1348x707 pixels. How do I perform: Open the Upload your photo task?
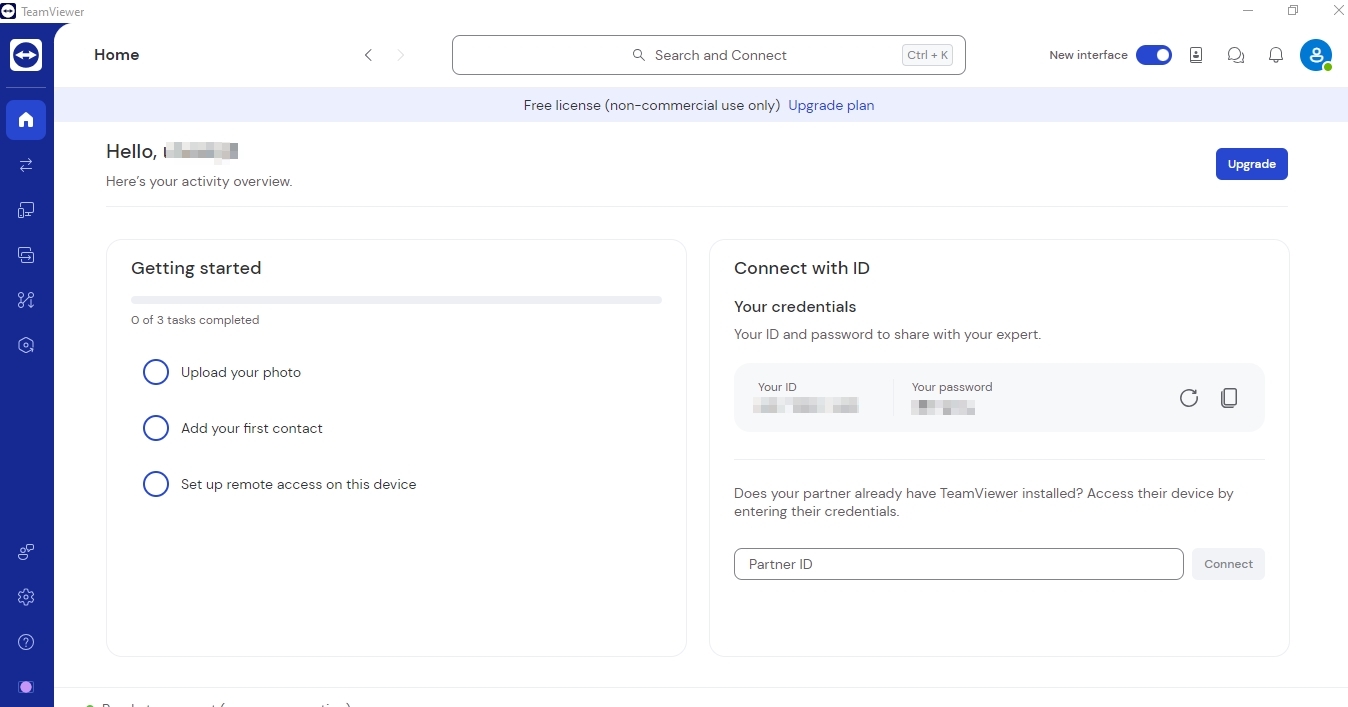(x=241, y=372)
